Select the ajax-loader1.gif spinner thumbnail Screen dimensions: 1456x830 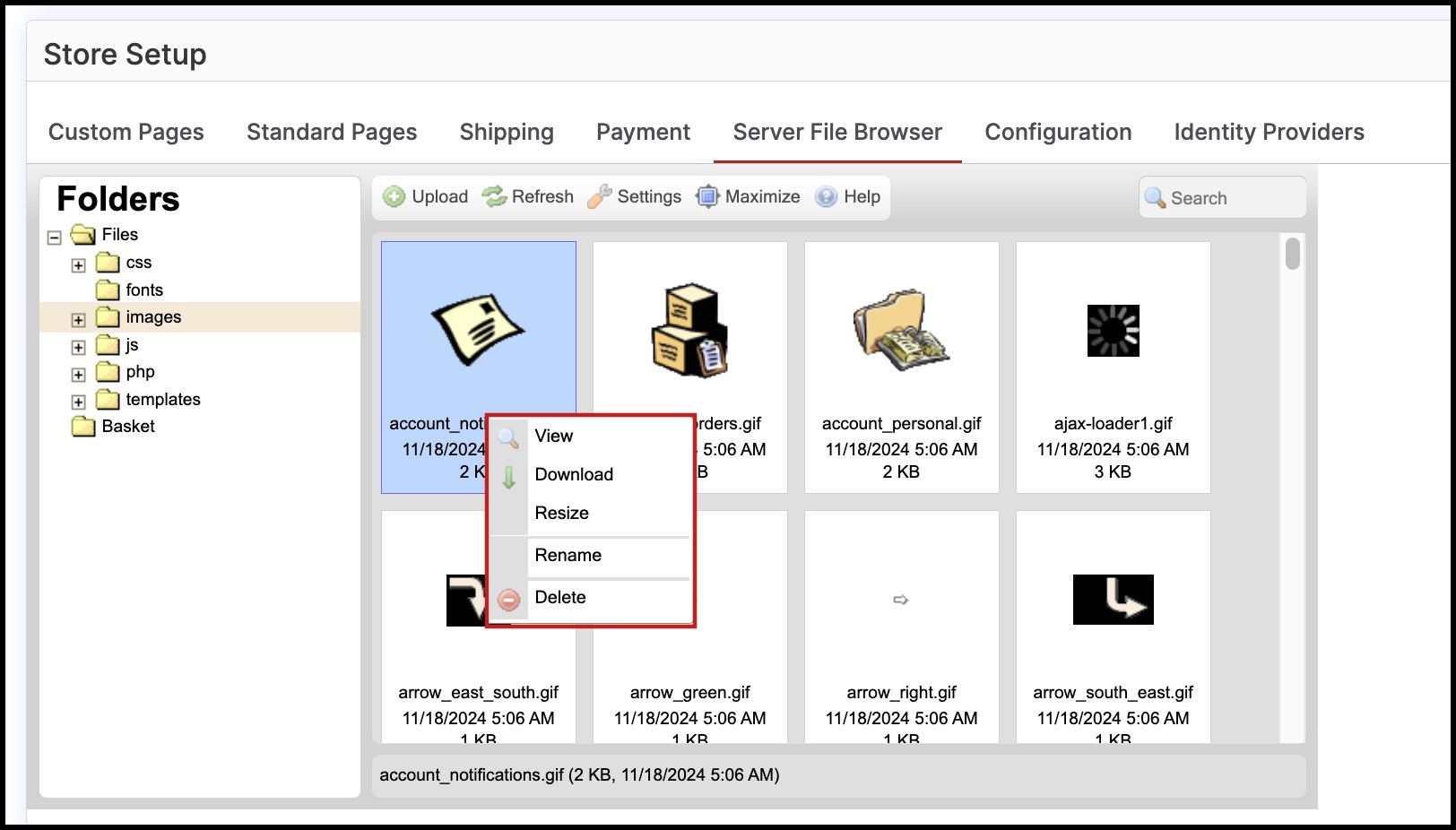click(1113, 331)
